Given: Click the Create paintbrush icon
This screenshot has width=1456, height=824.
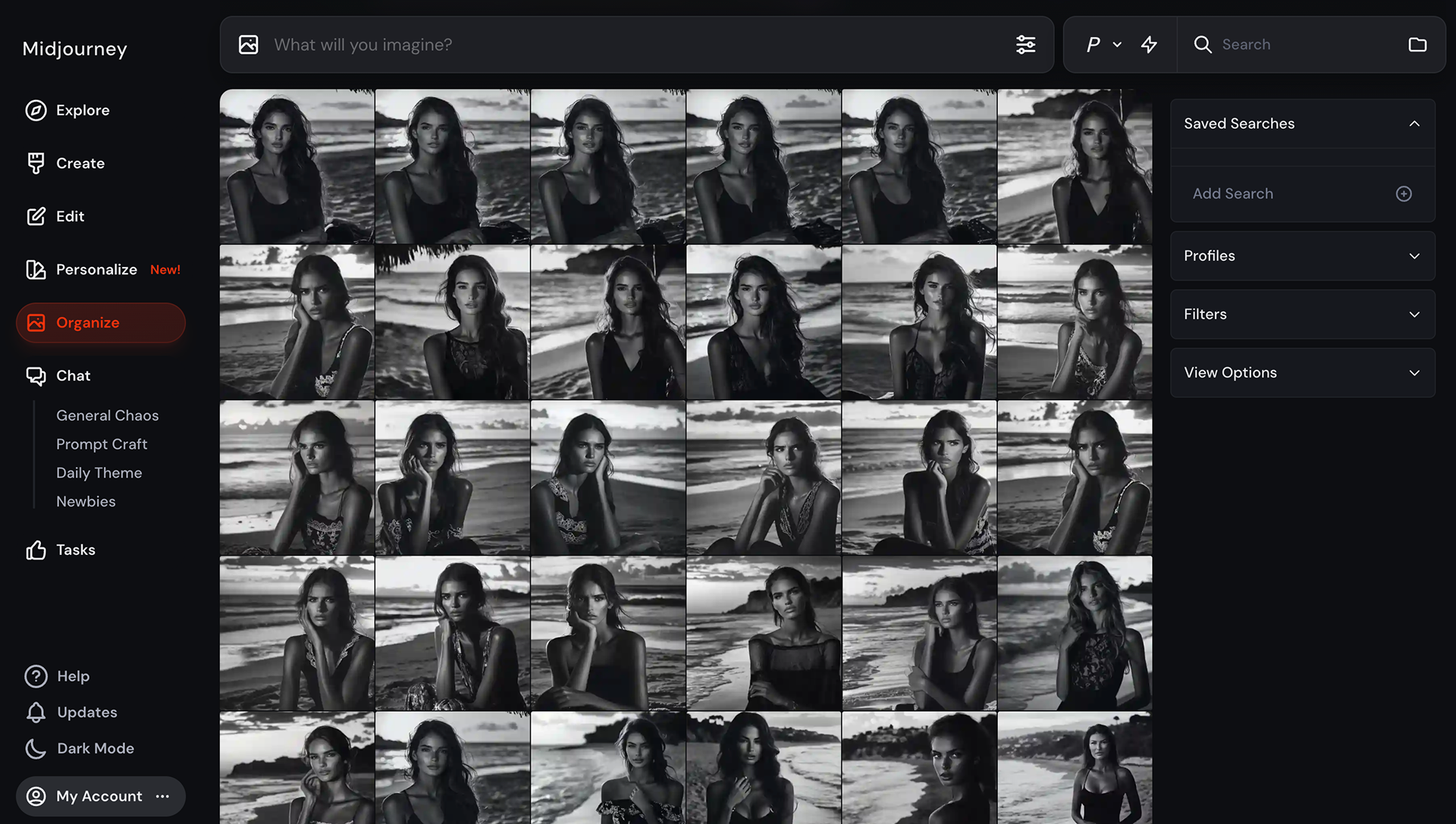Looking at the screenshot, I should (36, 164).
